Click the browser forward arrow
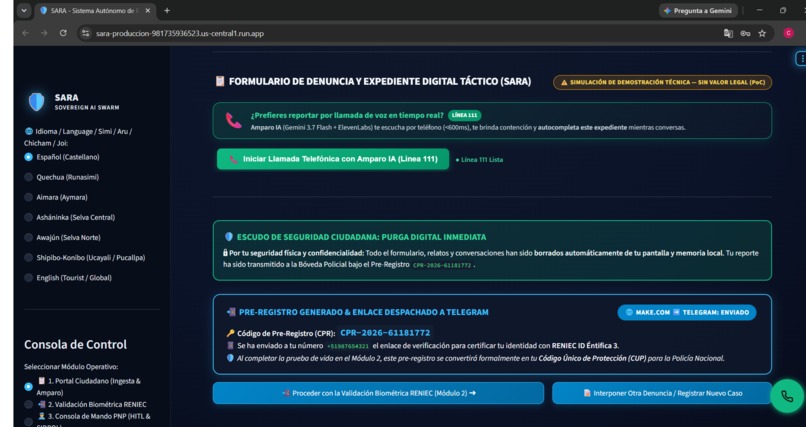The width and height of the screenshot is (806, 427). [x=44, y=33]
